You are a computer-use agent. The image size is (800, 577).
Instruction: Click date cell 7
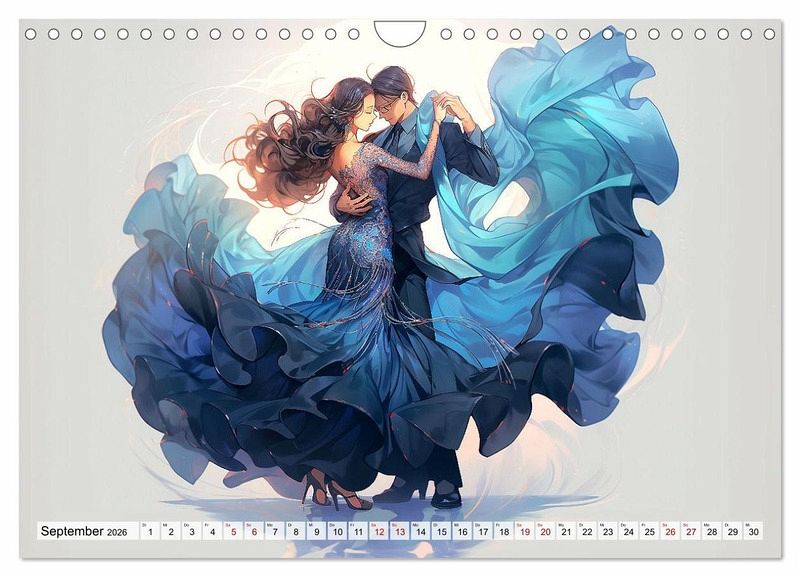(275, 531)
